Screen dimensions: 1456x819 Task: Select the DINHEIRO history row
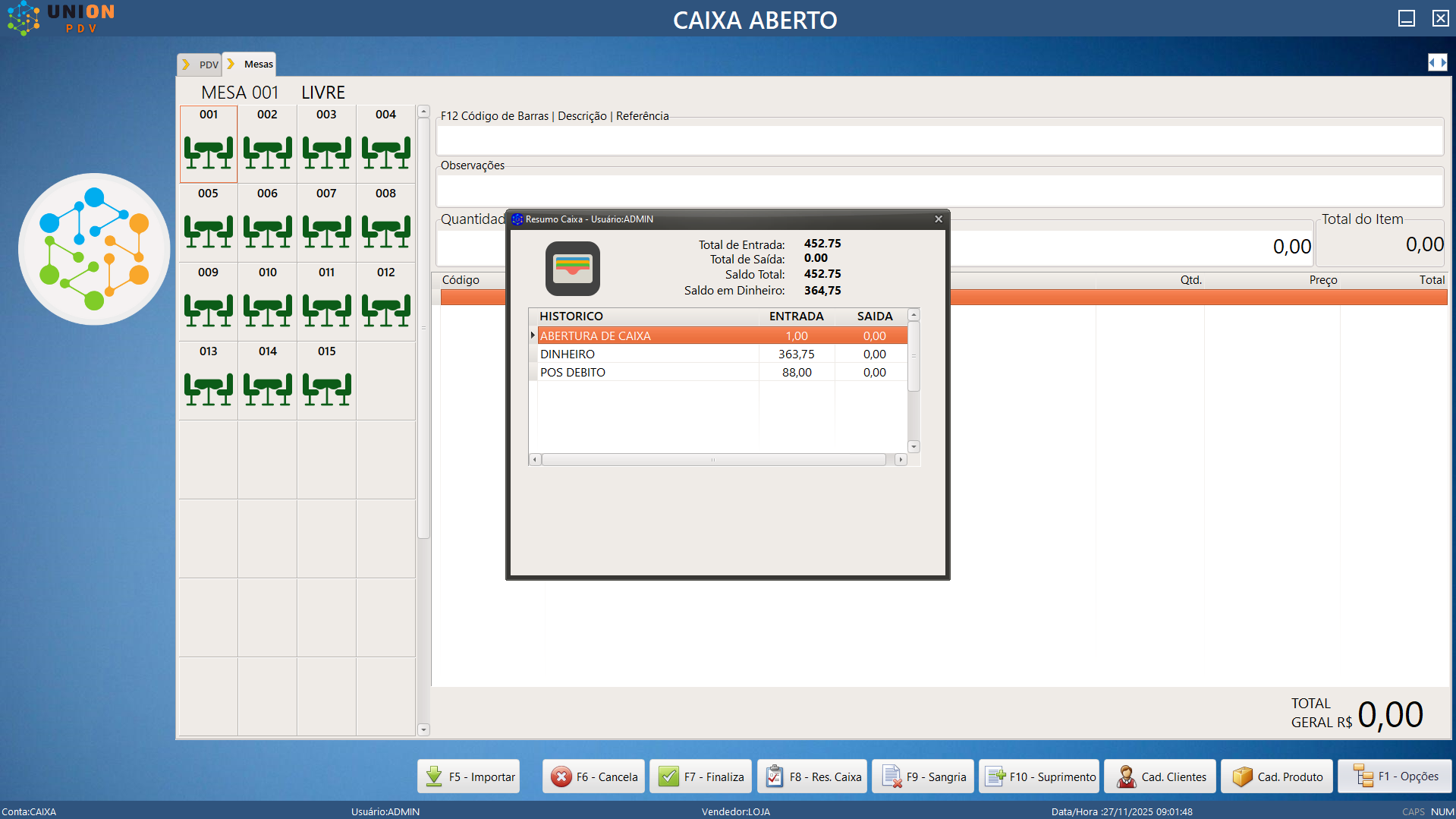645,354
